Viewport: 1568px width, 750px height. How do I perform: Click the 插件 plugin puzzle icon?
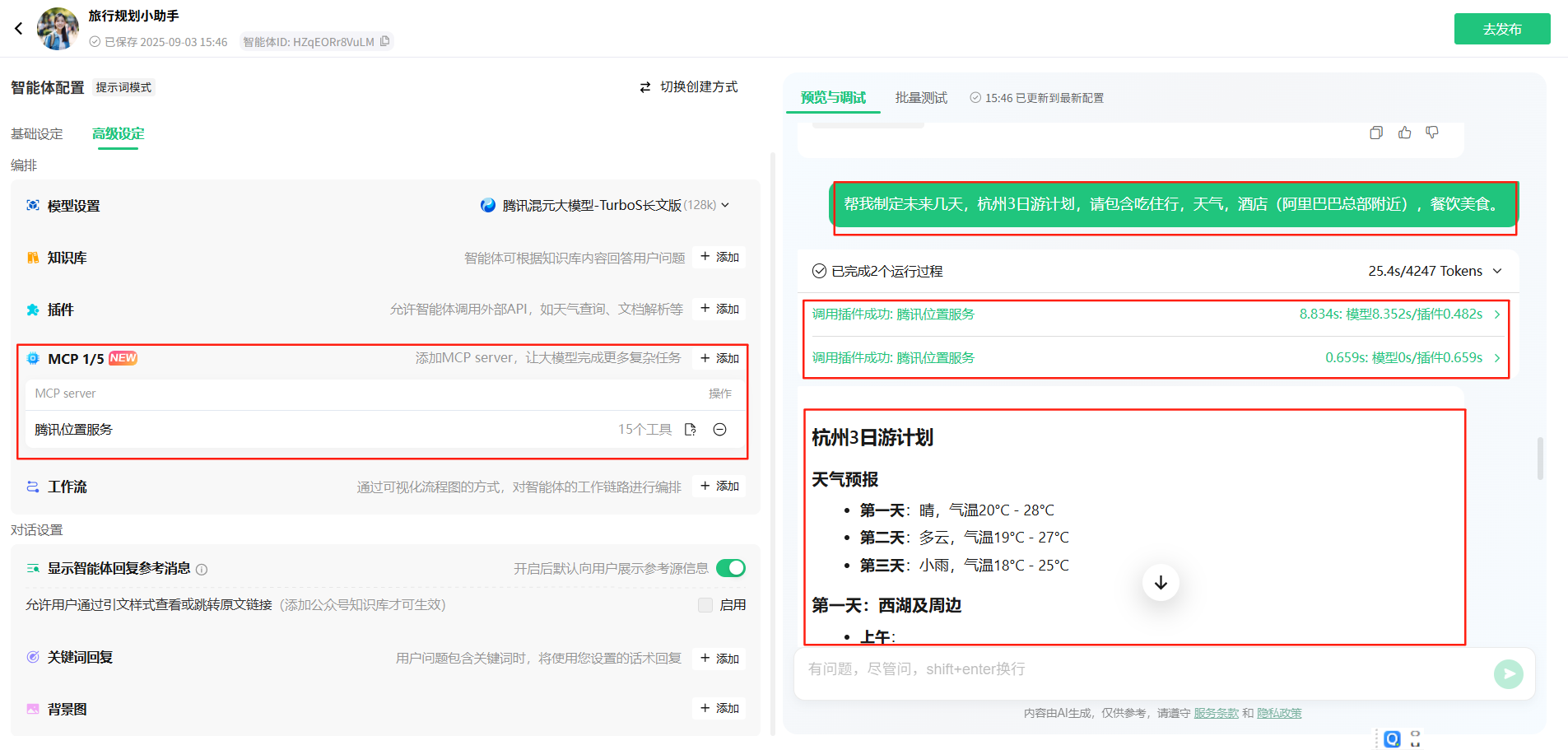tap(33, 310)
